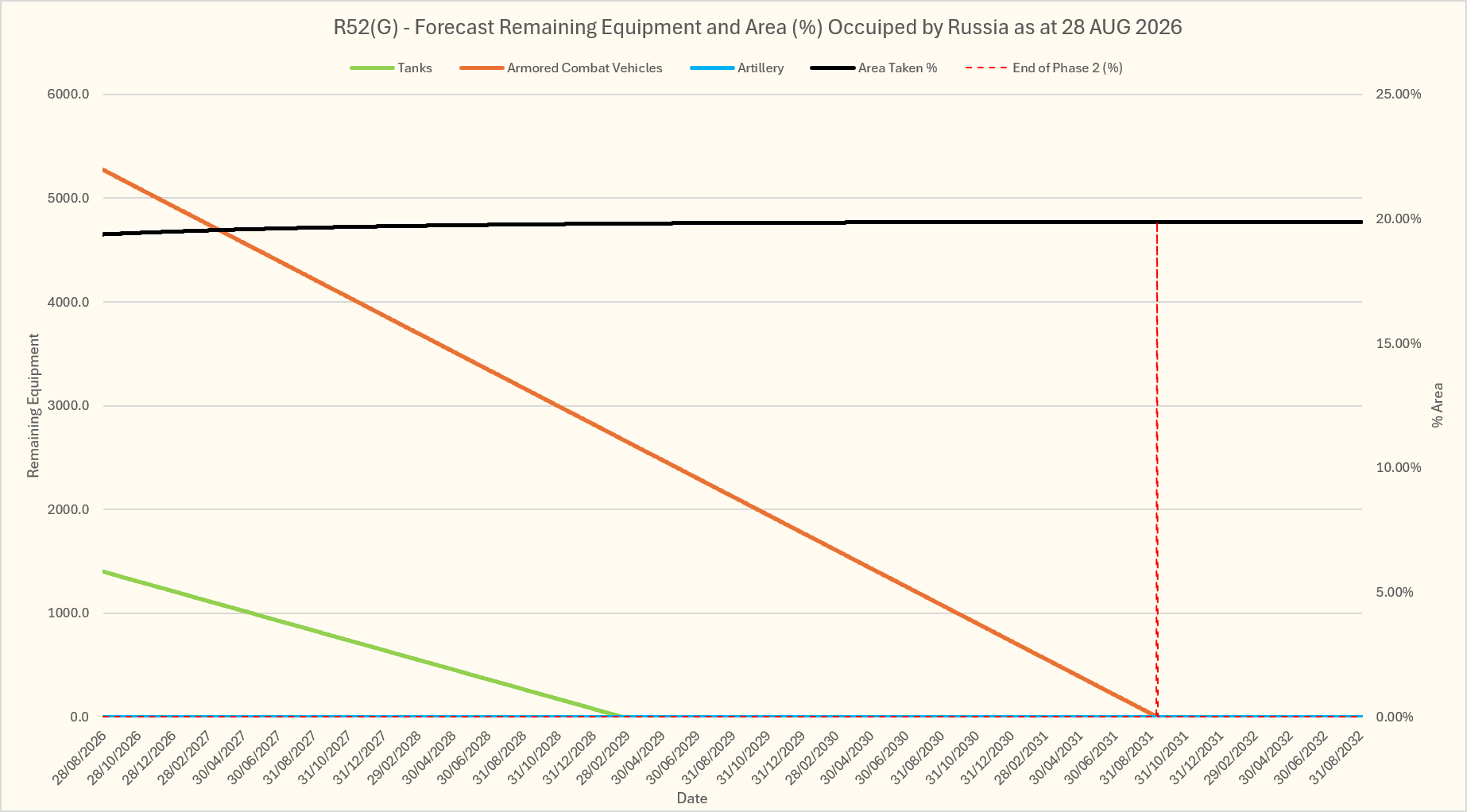This screenshot has height=812, width=1467.
Task: Click the "4000.0" left axis value
Action: 68,302
